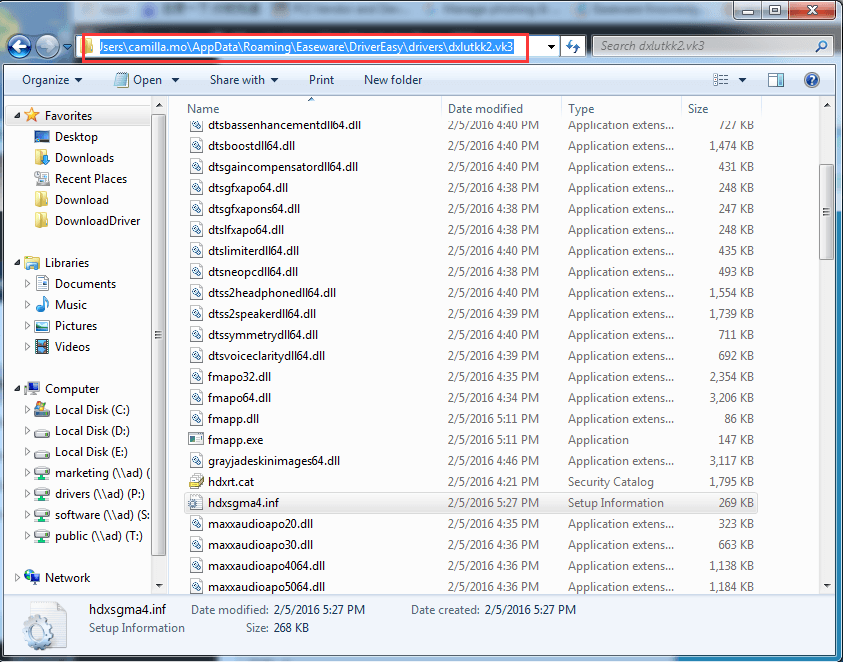Click the Search dxlutkk2.vk3 search box
This screenshot has width=843, height=662.
point(705,47)
